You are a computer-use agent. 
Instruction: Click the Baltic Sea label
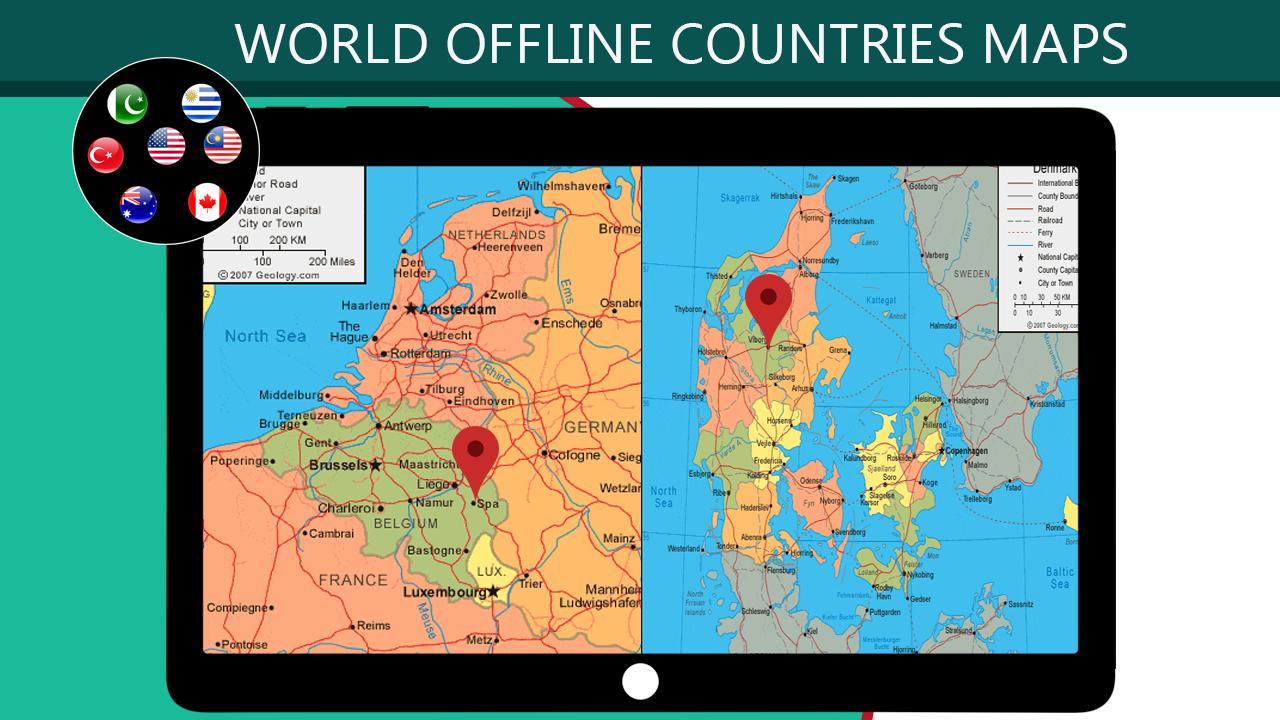point(1060,578)
